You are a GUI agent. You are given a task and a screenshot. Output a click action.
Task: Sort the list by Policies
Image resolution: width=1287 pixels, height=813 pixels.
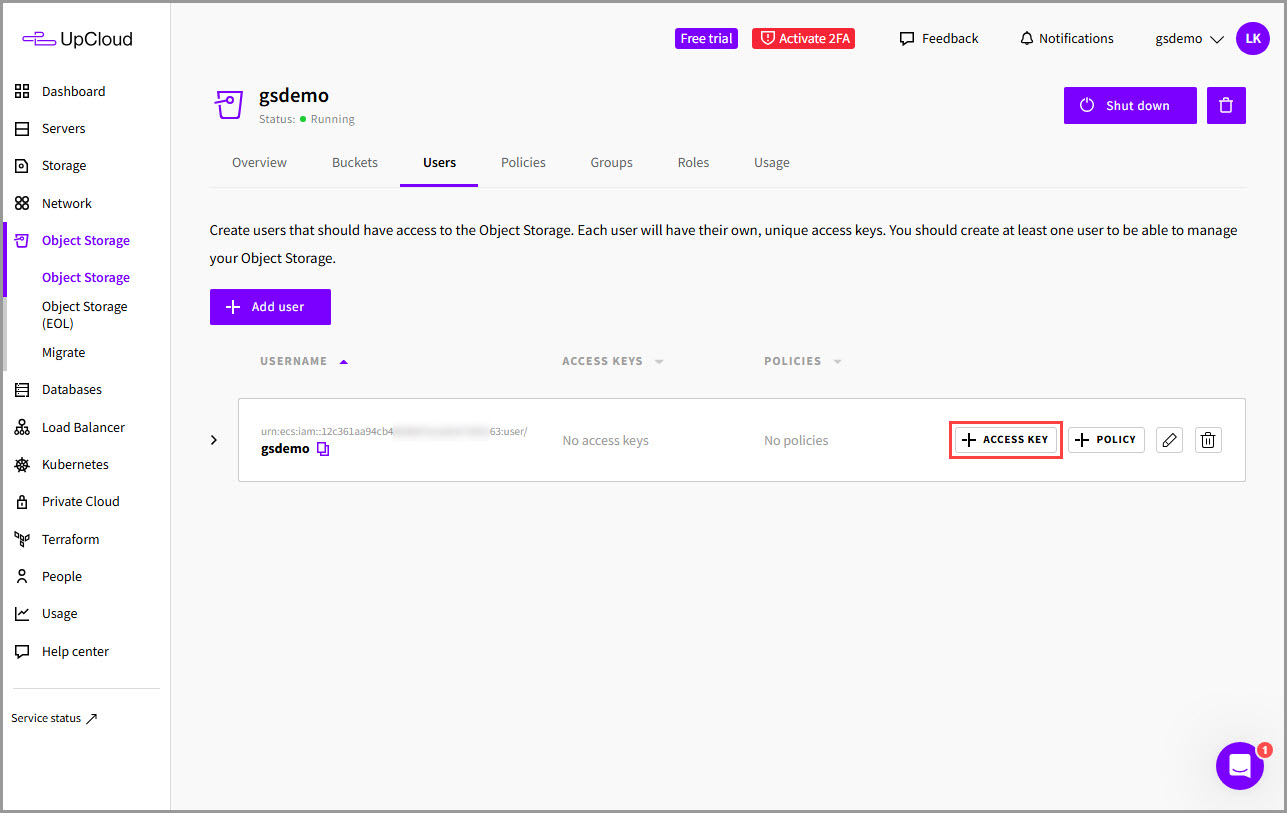tap(803, 361)
